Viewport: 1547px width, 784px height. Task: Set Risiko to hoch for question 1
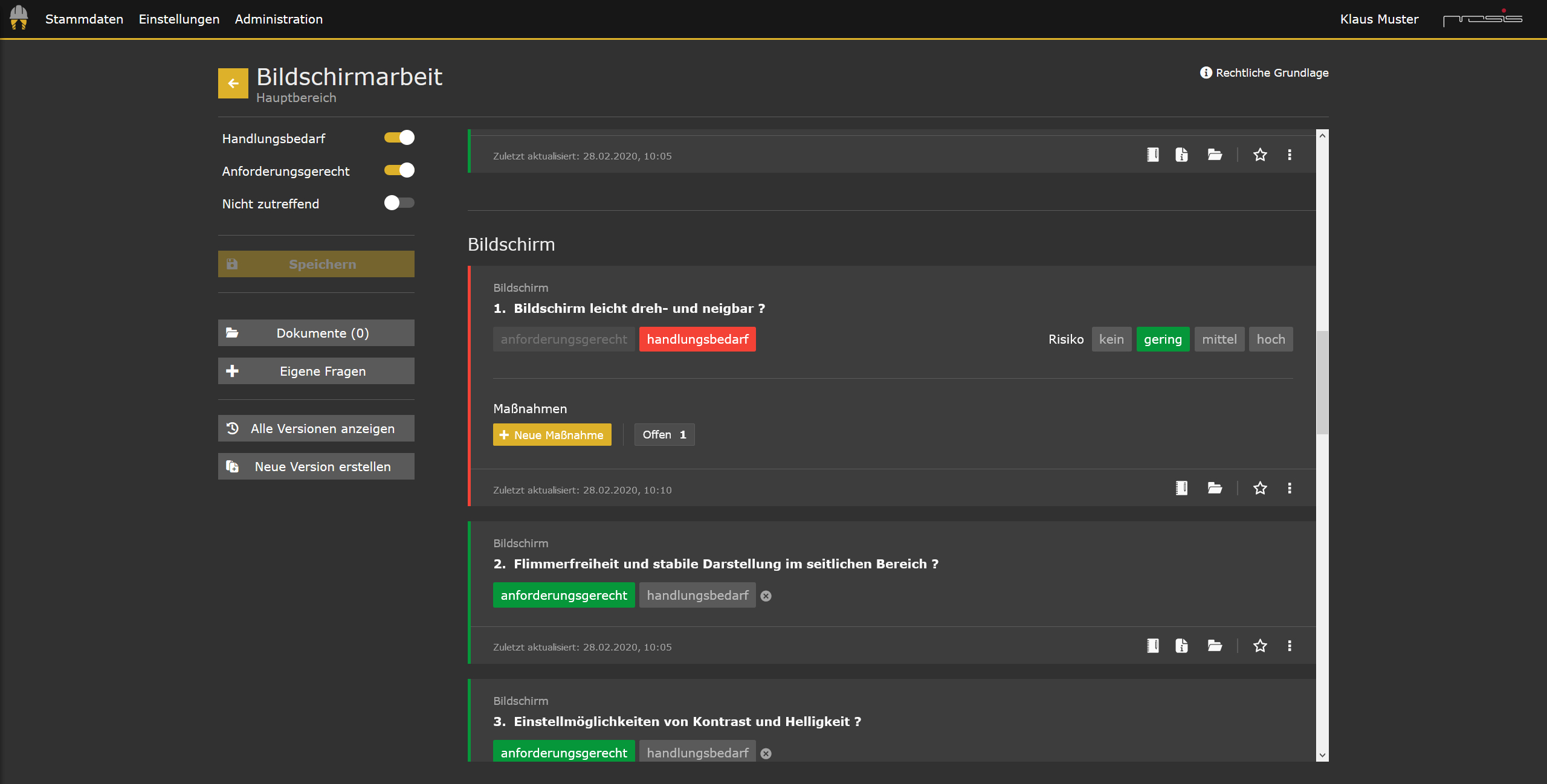[x=1271, y=339]
